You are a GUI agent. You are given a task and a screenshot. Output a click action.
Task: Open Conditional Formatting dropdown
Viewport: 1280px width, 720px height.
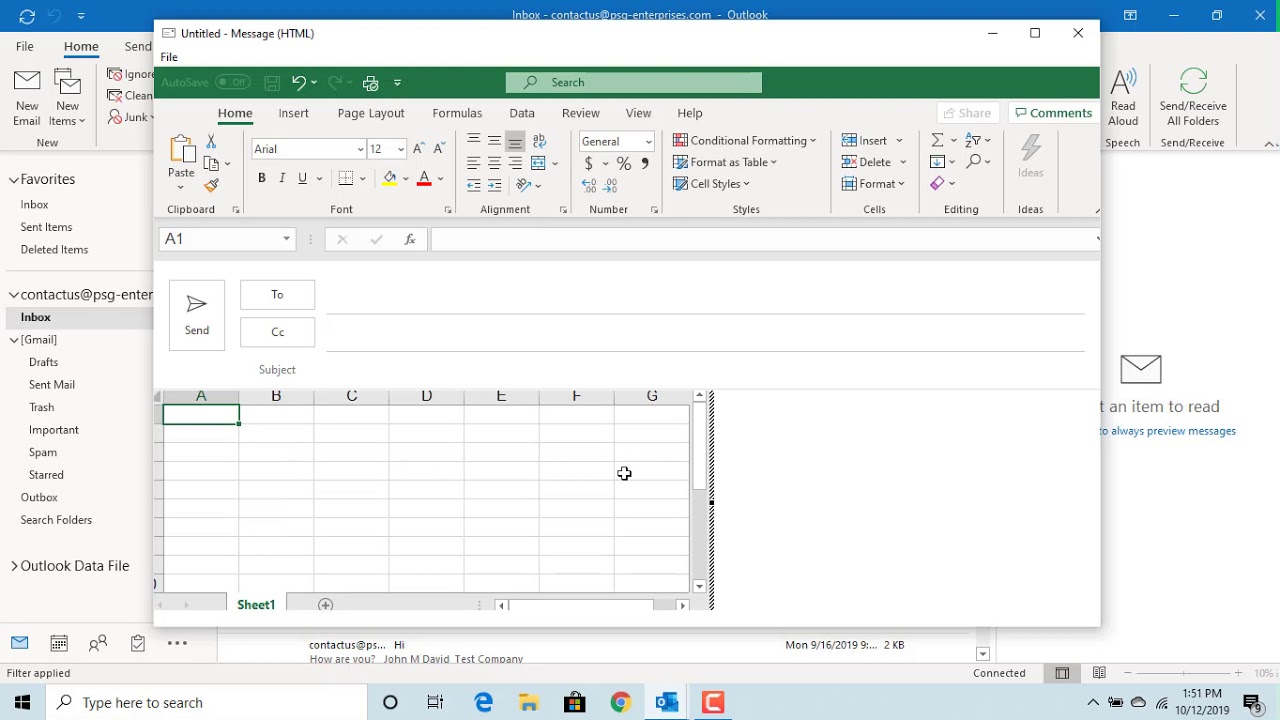tap(744, 140)
